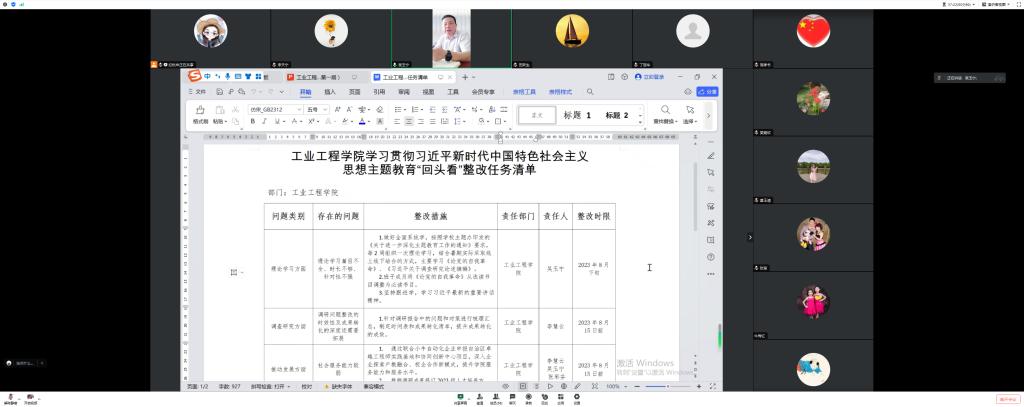Select the sunflower avatar participant thumbnail
Viewport: 1024px width, 407px height.
[324, 32]
